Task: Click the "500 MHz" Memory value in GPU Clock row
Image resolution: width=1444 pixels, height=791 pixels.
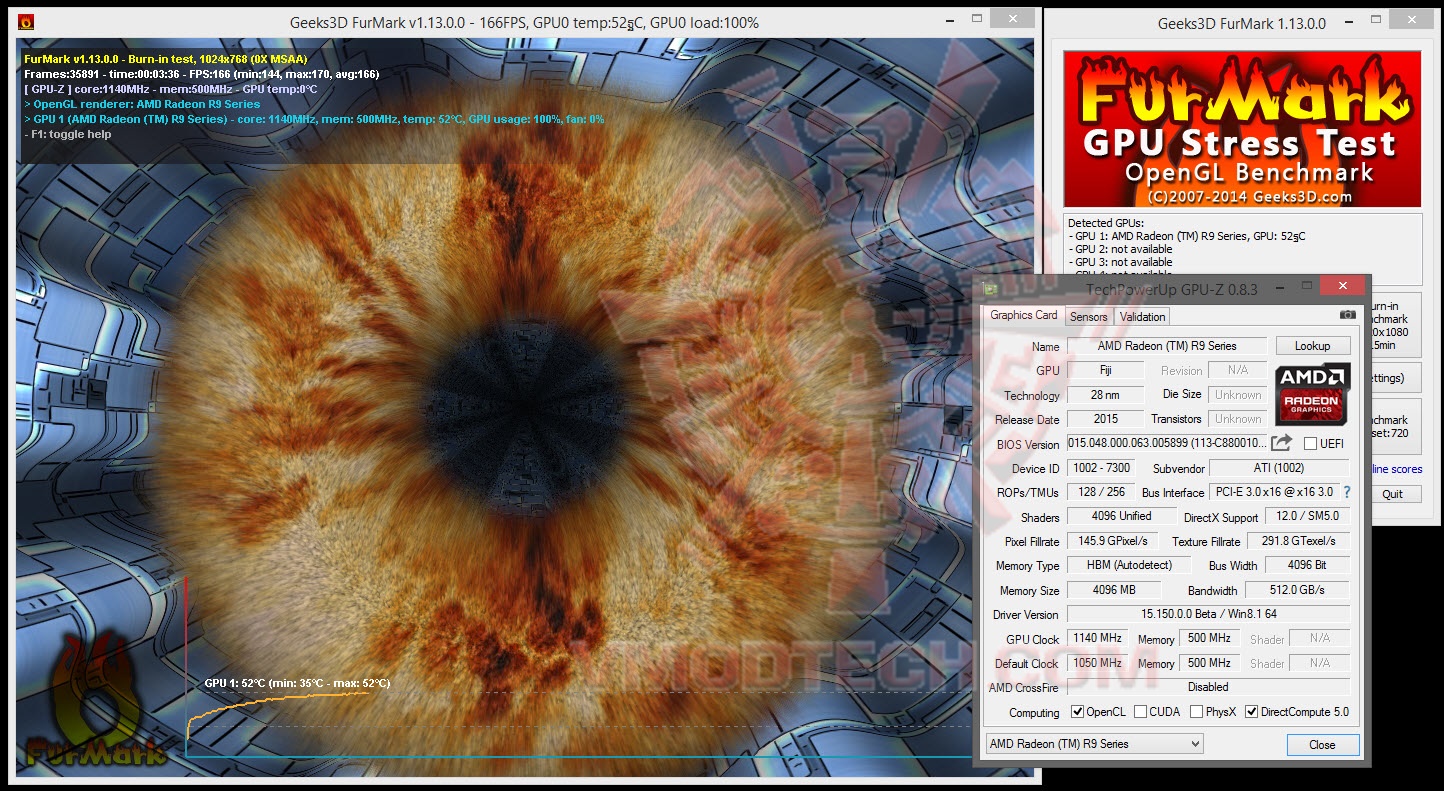Action: coord(1209,638)
